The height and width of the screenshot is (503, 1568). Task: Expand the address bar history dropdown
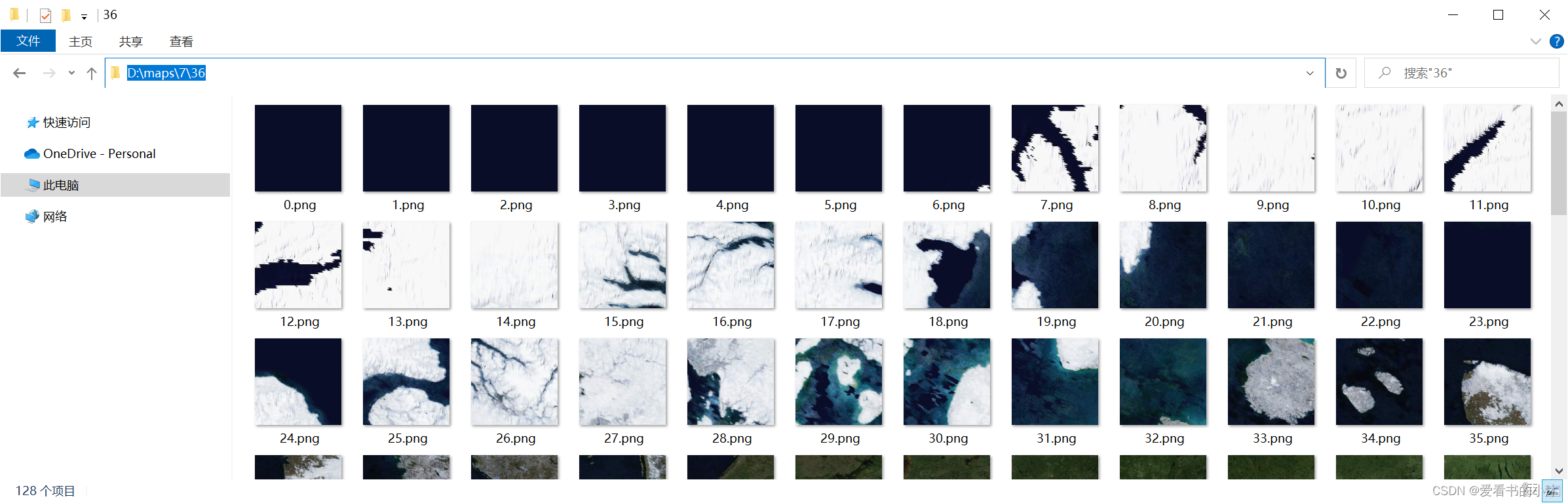pos(1310,73)
